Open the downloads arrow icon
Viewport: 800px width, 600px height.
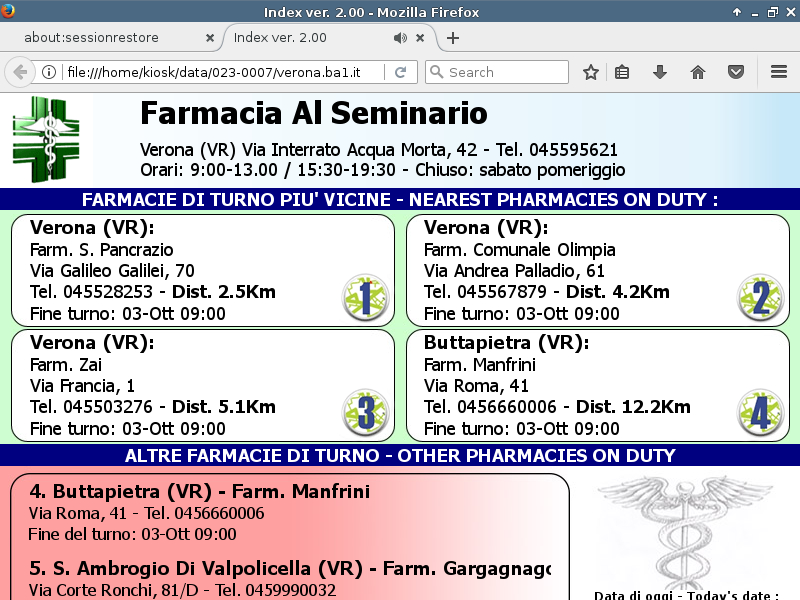click(659, 72)
